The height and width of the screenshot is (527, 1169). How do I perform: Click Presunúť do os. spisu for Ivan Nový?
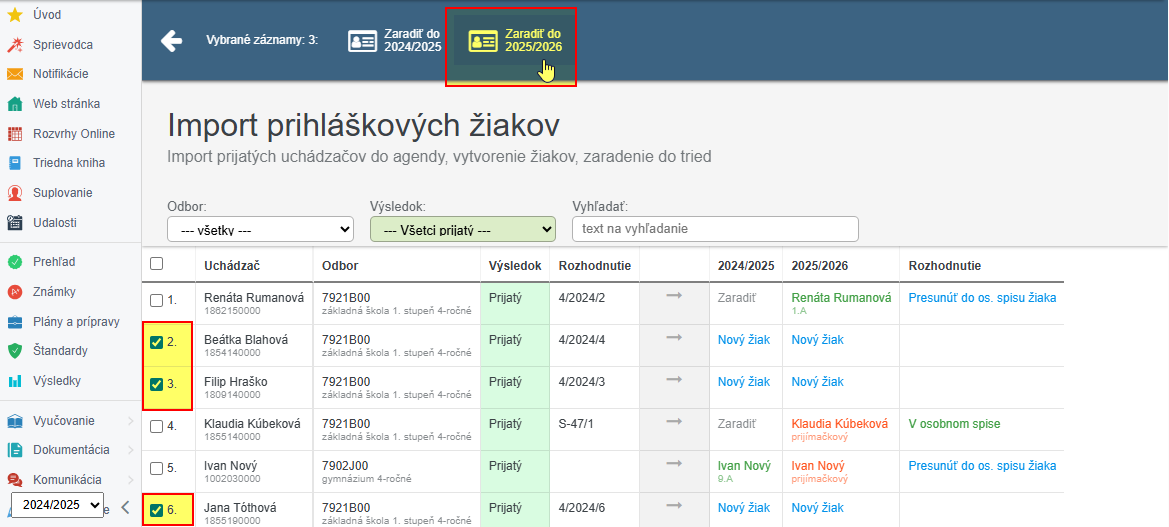(x=982, y=466)
